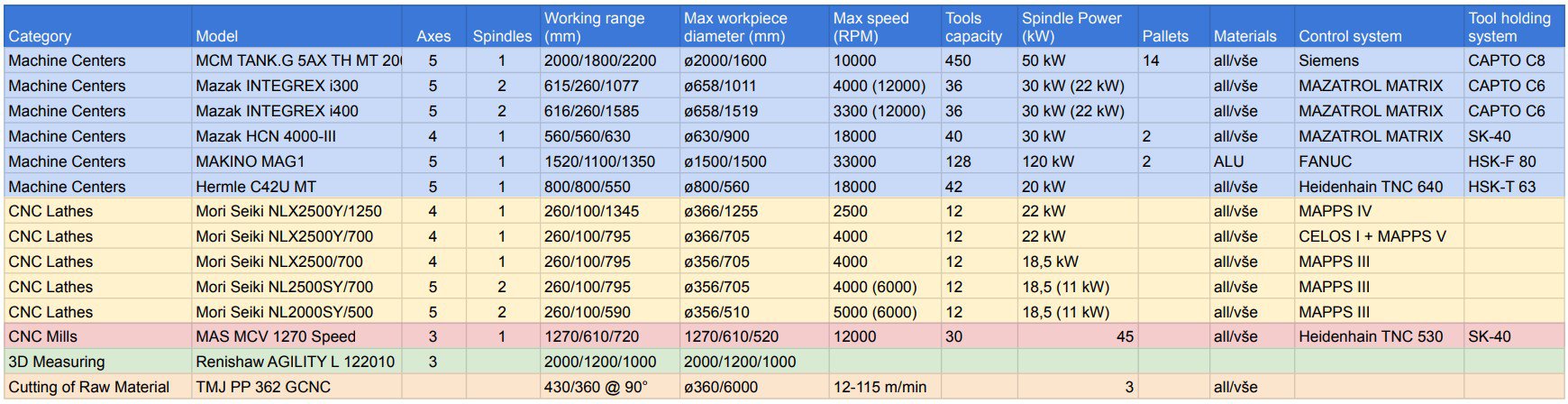
Task: Click the ø1500/1500 diameter cell
Action: click(x=753, y=161)
